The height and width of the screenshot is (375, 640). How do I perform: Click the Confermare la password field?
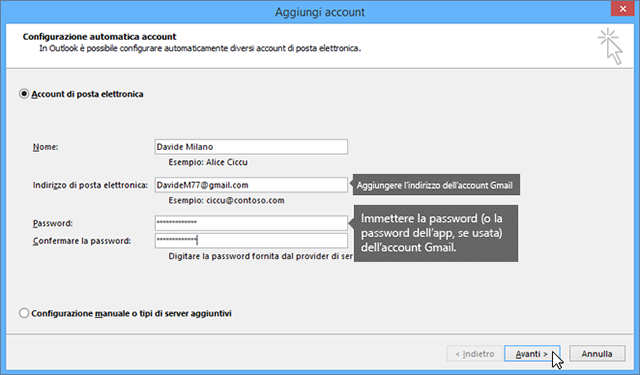pyautogui.click(x=251, y=241)
